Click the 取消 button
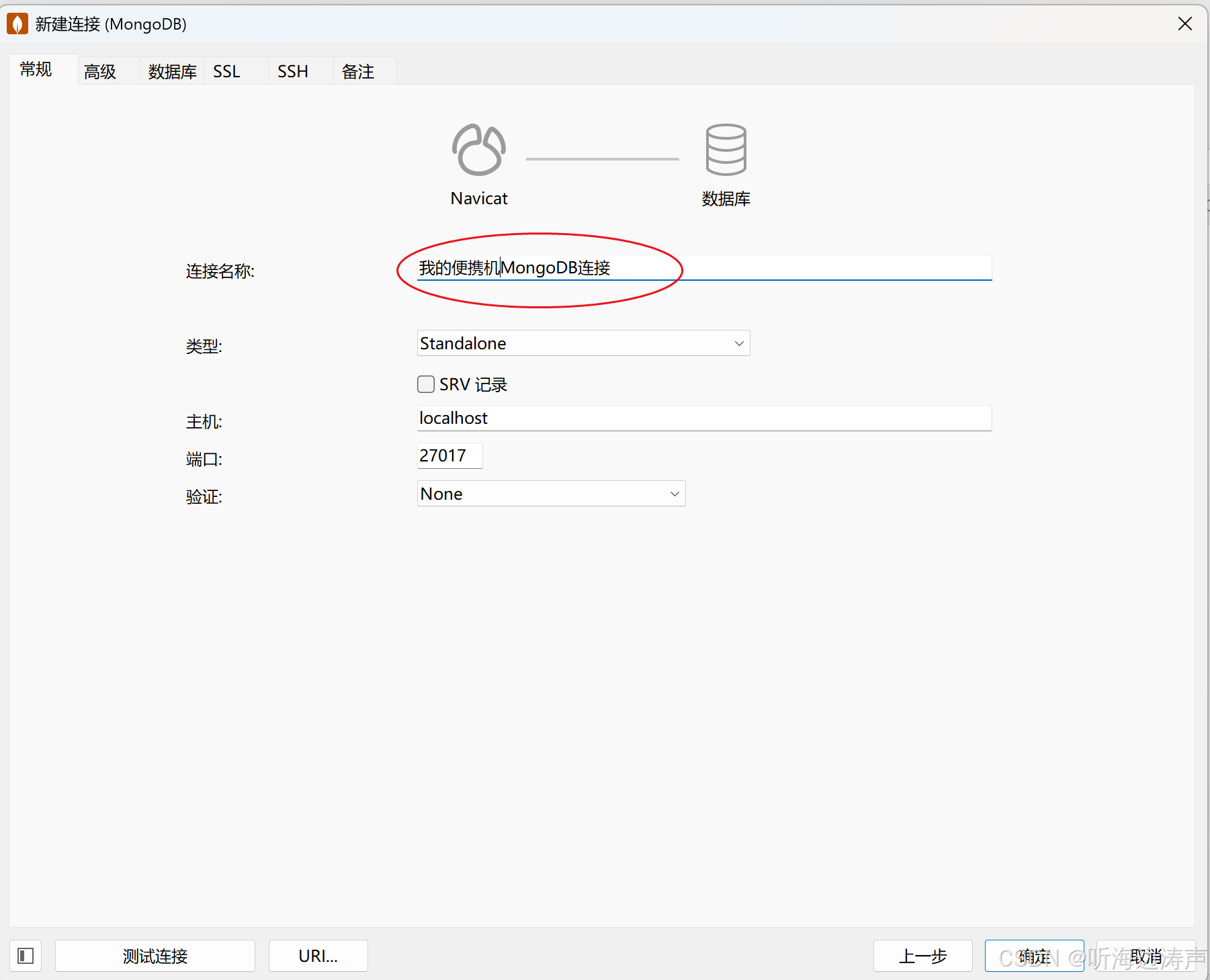This screenshot has height=980, width=1210. click(x=1146, y=955)
